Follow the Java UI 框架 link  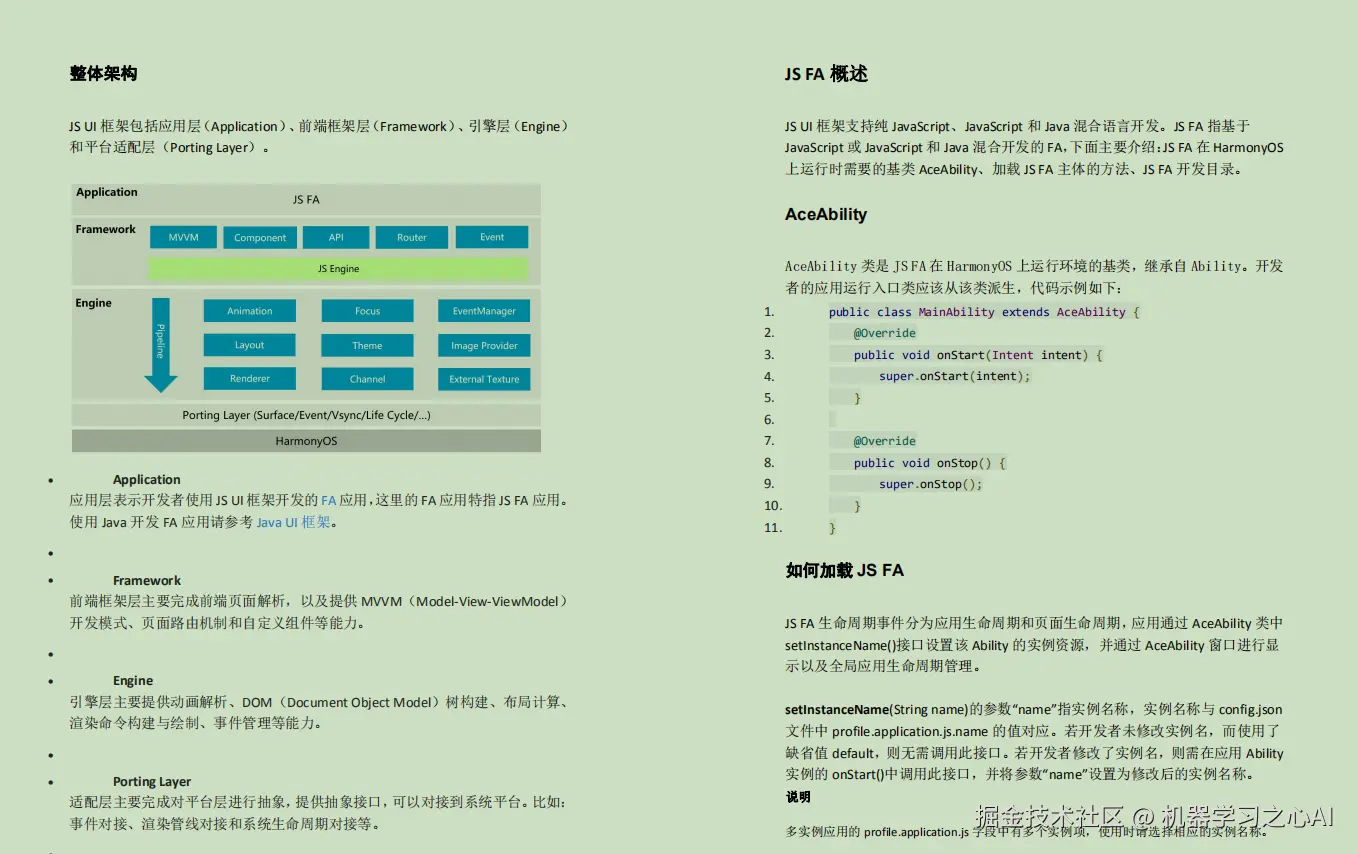(x=294, y=522)
